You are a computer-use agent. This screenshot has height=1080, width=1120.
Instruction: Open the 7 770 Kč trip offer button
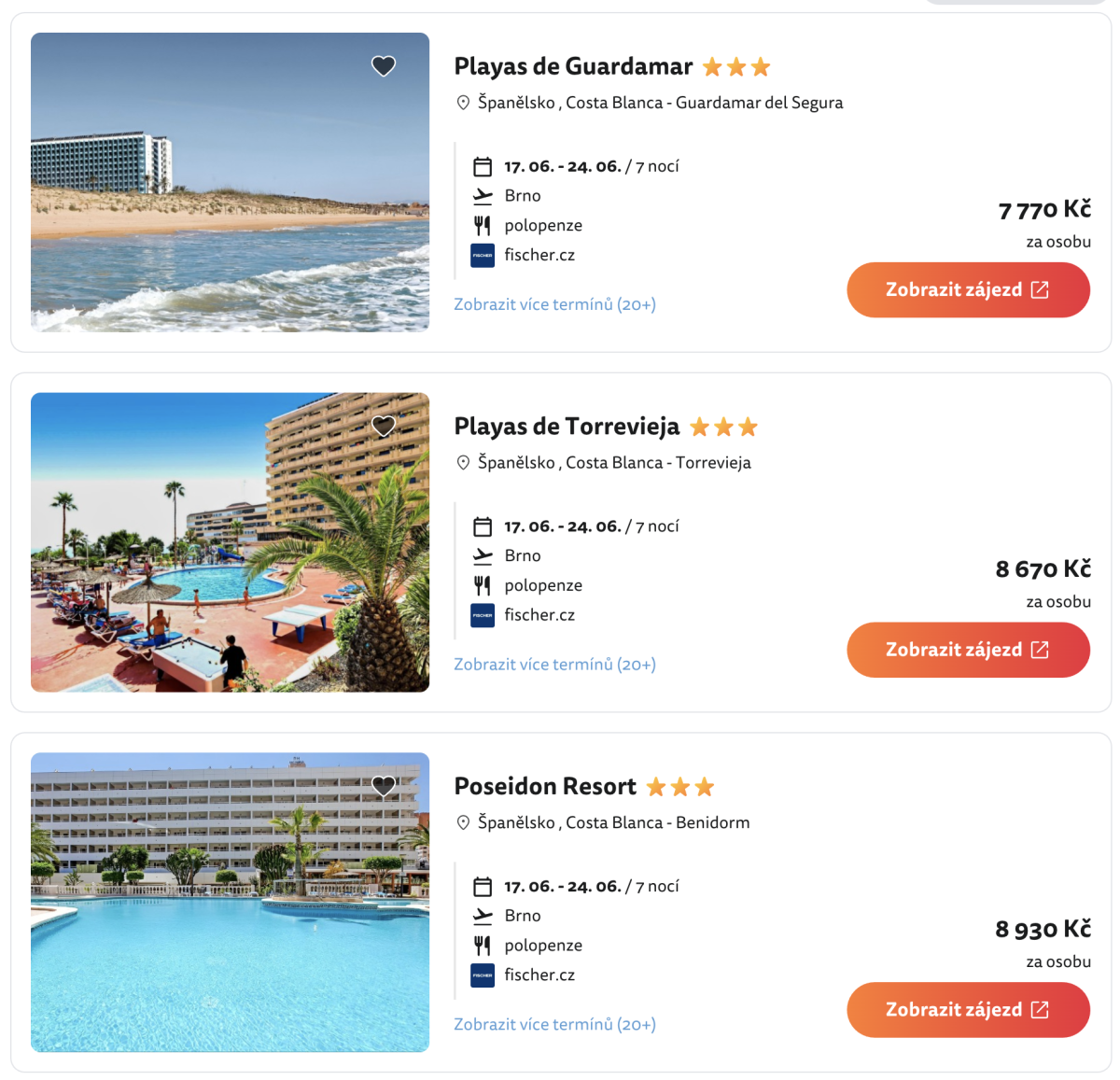click(x=968, y=290)
